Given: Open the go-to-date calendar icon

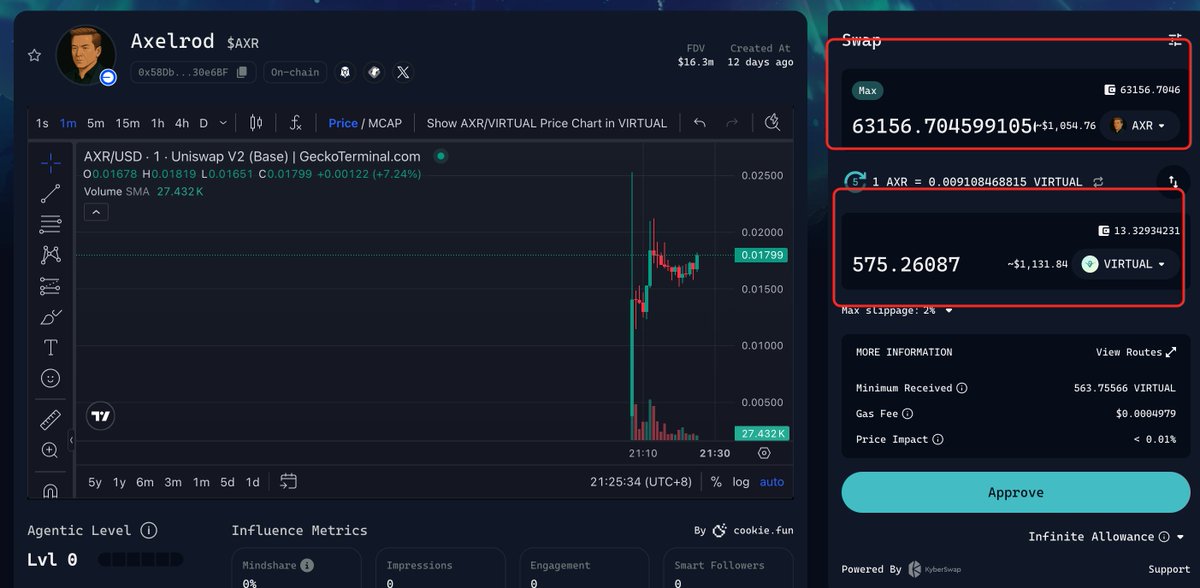Looking at the screenshot, I should click(x=288, y=482).
